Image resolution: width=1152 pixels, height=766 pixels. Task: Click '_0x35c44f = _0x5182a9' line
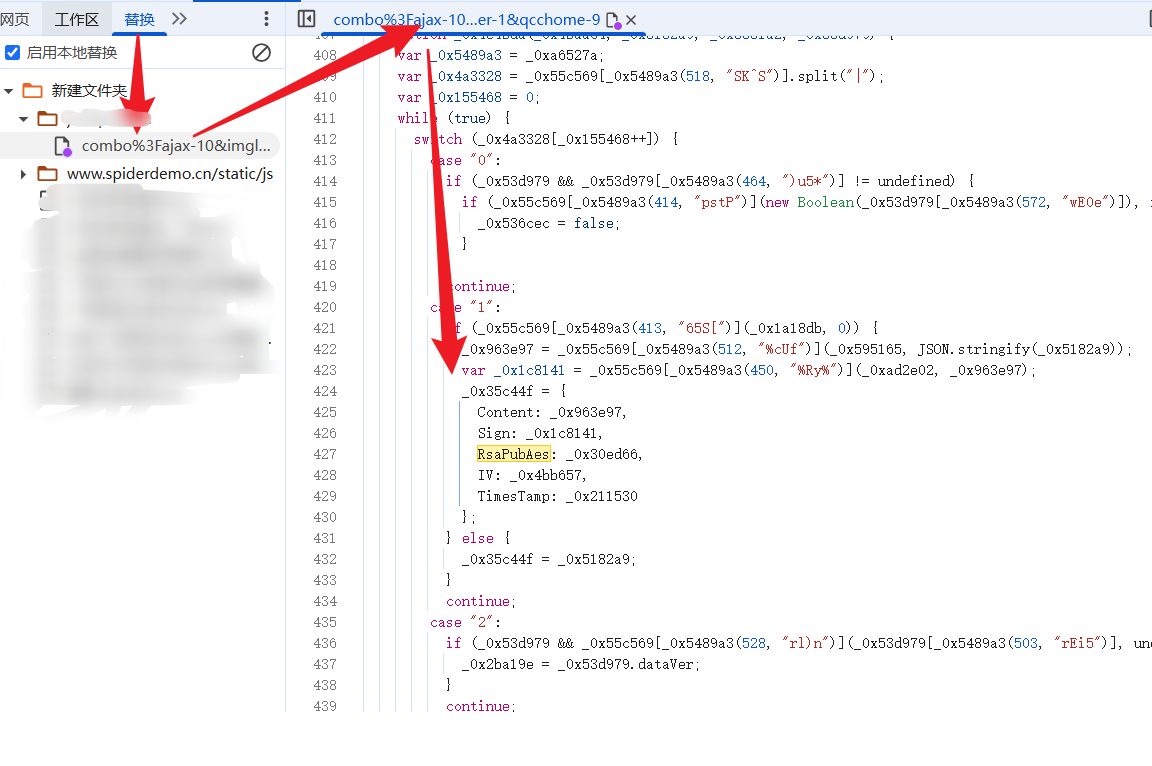(x=548, y=560)
